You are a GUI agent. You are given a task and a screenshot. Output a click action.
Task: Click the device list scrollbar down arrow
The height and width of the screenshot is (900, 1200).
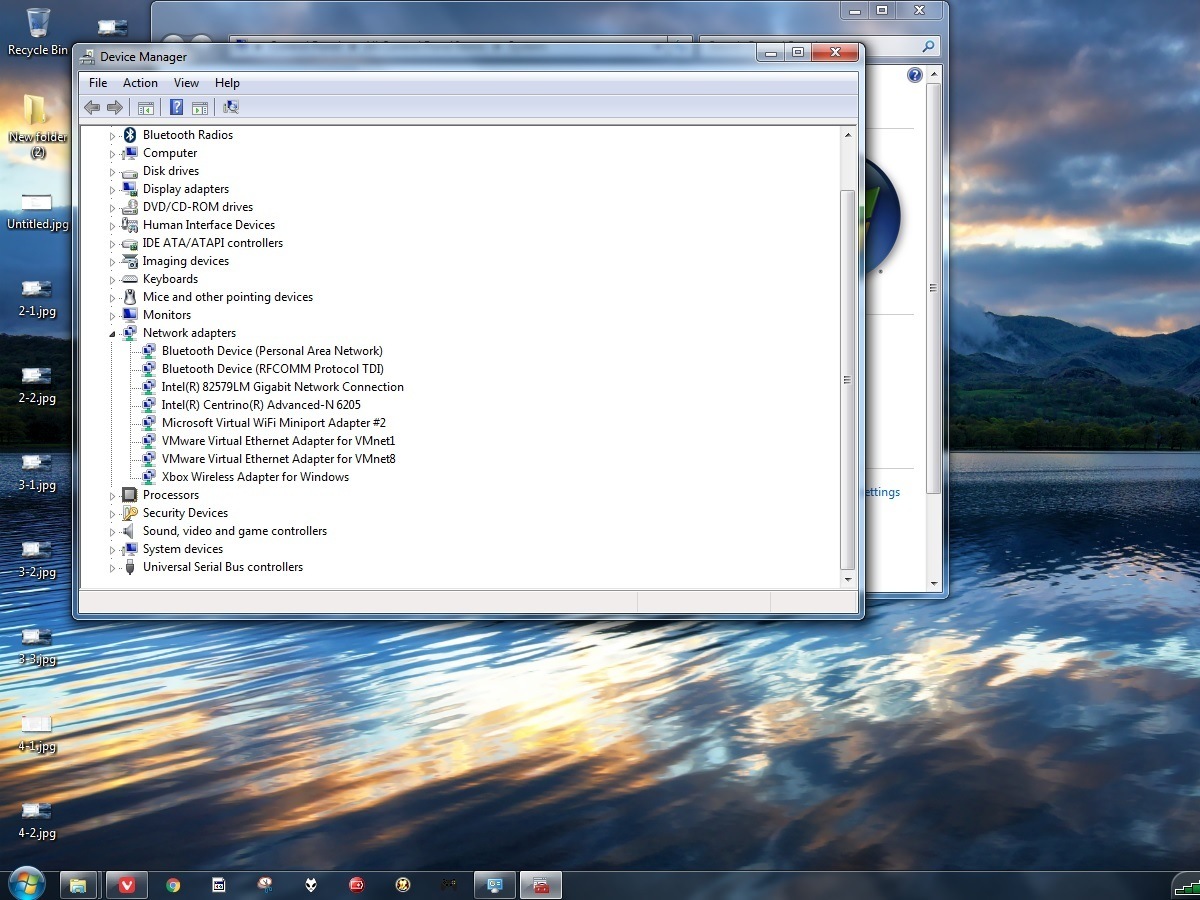848,579
